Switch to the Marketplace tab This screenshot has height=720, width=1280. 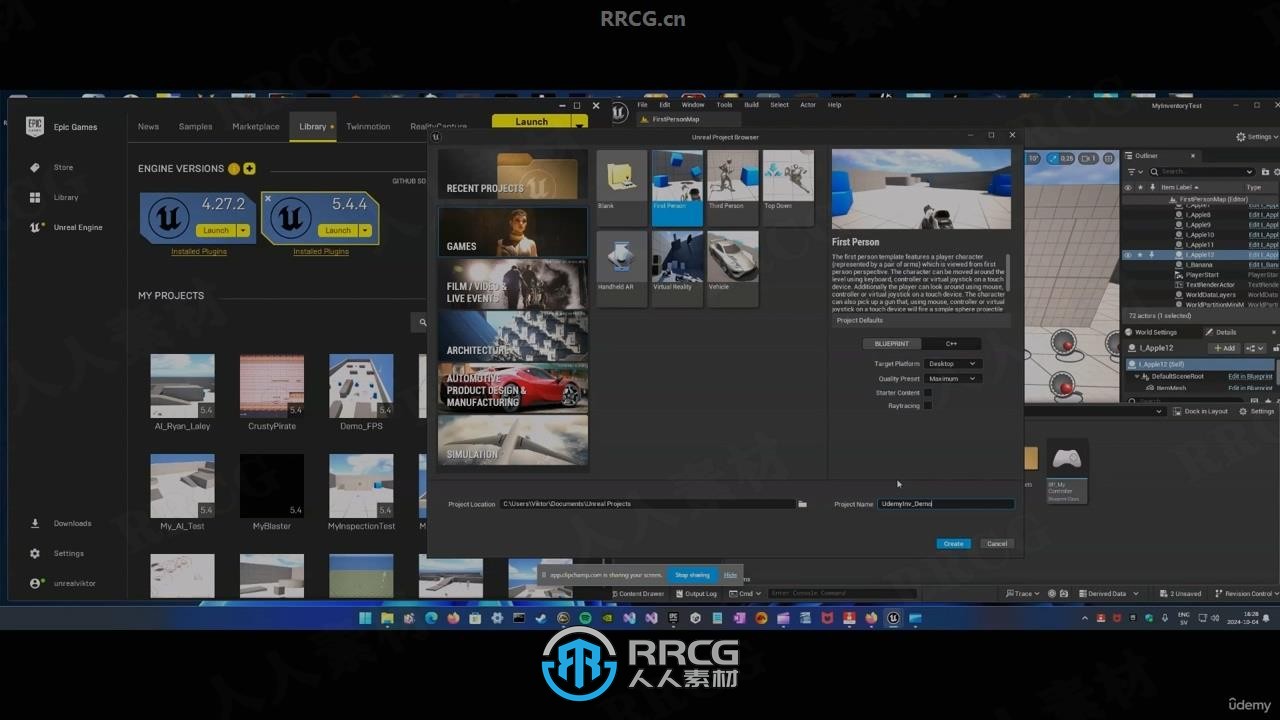pyautogui.click(x=256, y=127)
